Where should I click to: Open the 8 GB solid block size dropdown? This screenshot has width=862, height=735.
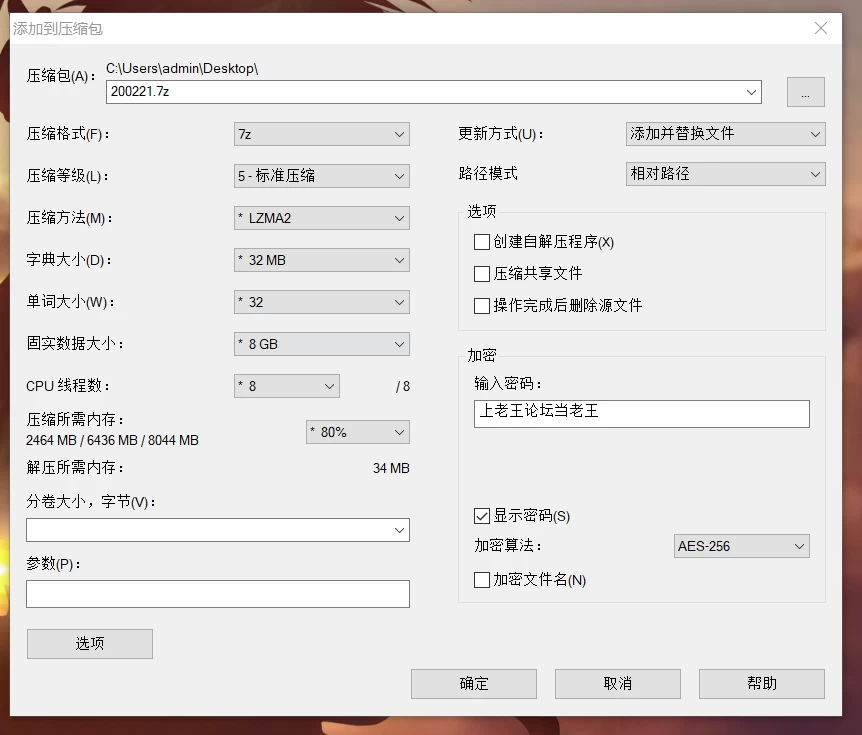pos(322,344)
